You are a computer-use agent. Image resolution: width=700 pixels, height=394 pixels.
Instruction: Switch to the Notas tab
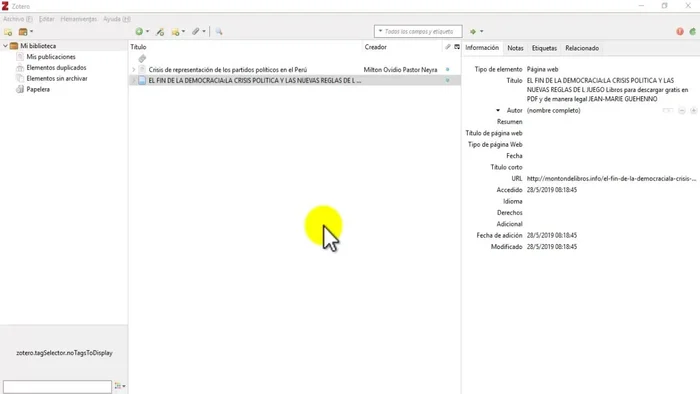point(515,48)
